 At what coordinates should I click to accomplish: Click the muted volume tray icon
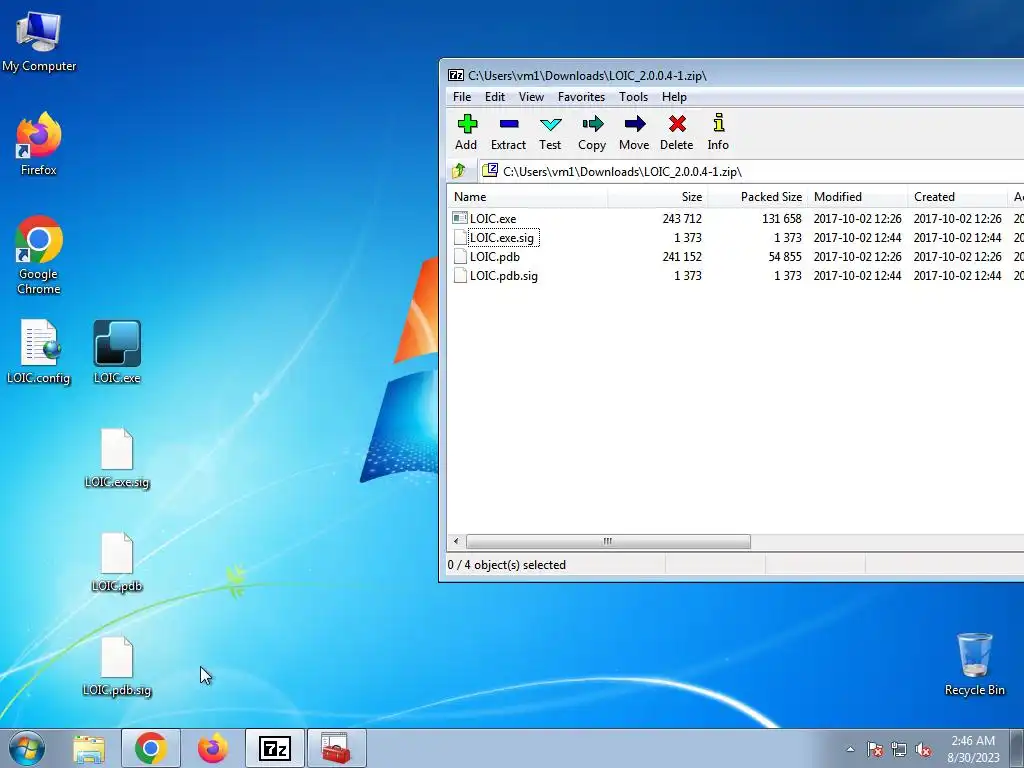point(923,750)
